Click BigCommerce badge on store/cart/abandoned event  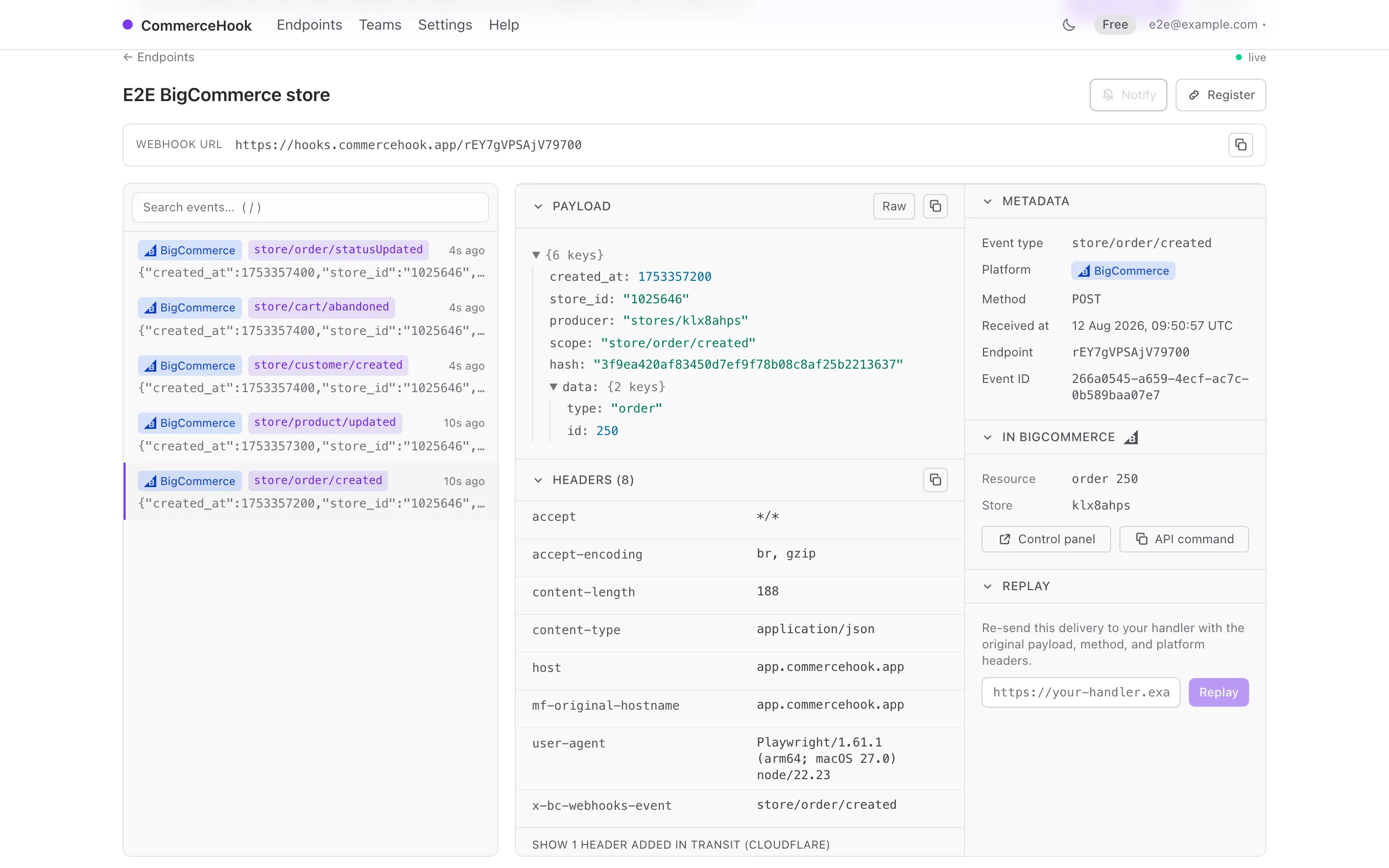189,307
